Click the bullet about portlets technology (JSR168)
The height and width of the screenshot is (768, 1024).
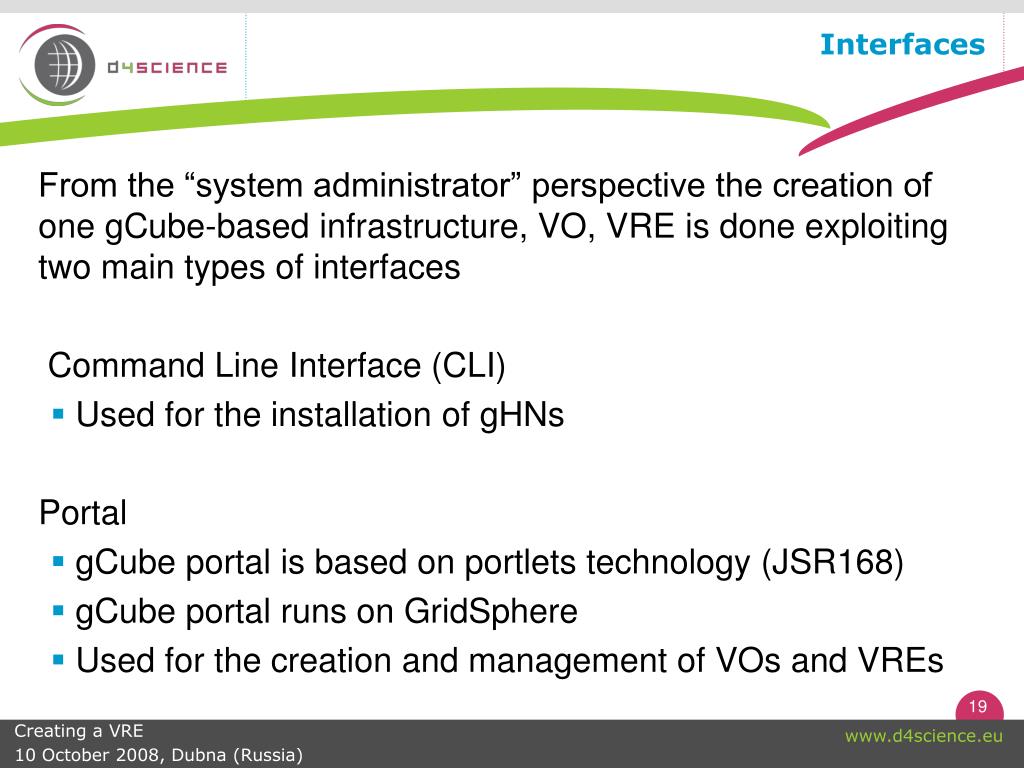[489, 563]
